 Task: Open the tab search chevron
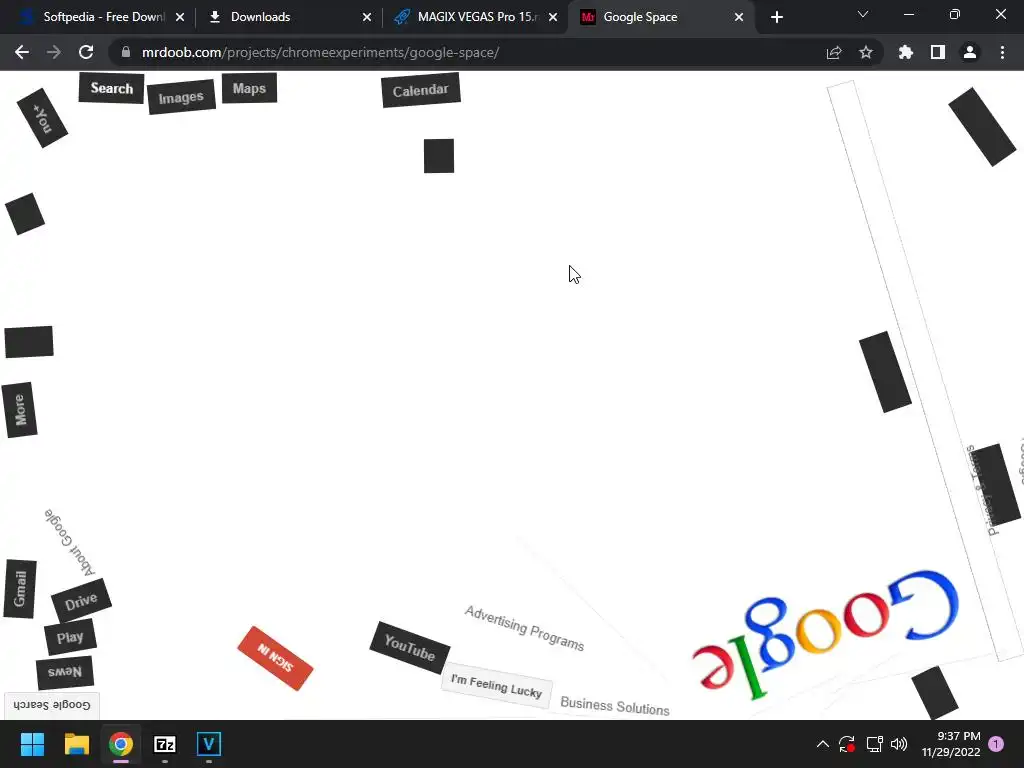pyautogui.click(x=863, y=14)
